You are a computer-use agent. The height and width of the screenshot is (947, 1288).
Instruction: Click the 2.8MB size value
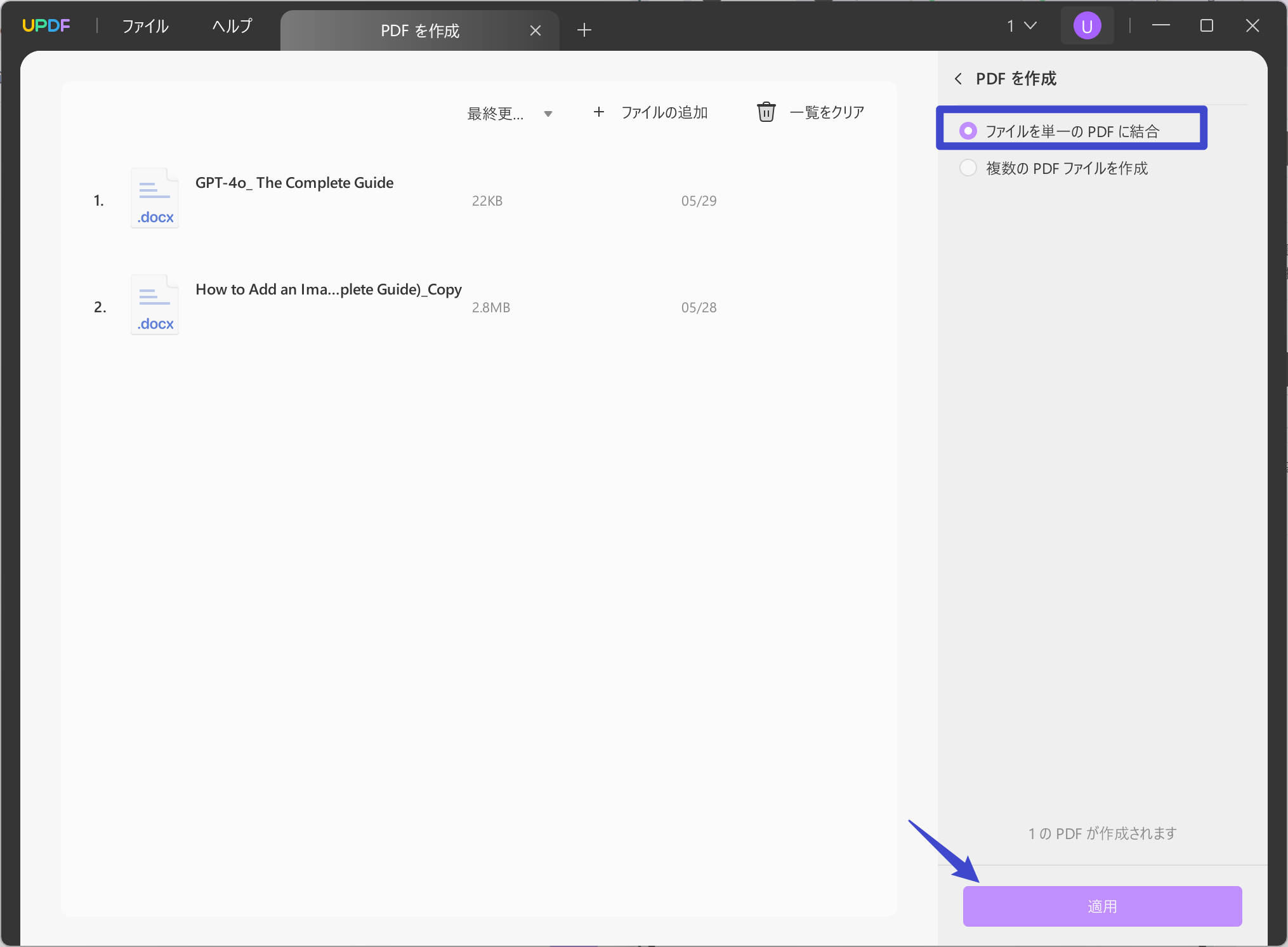coord(491,308)
